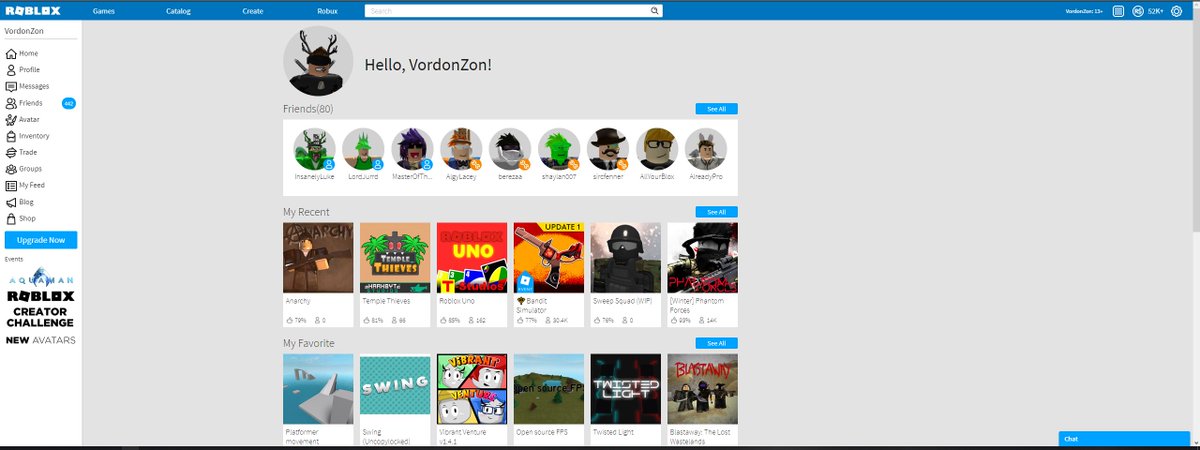Open the Trade icon in sidebar
This screenshot has height=450, width=1200.
(11, 152)
